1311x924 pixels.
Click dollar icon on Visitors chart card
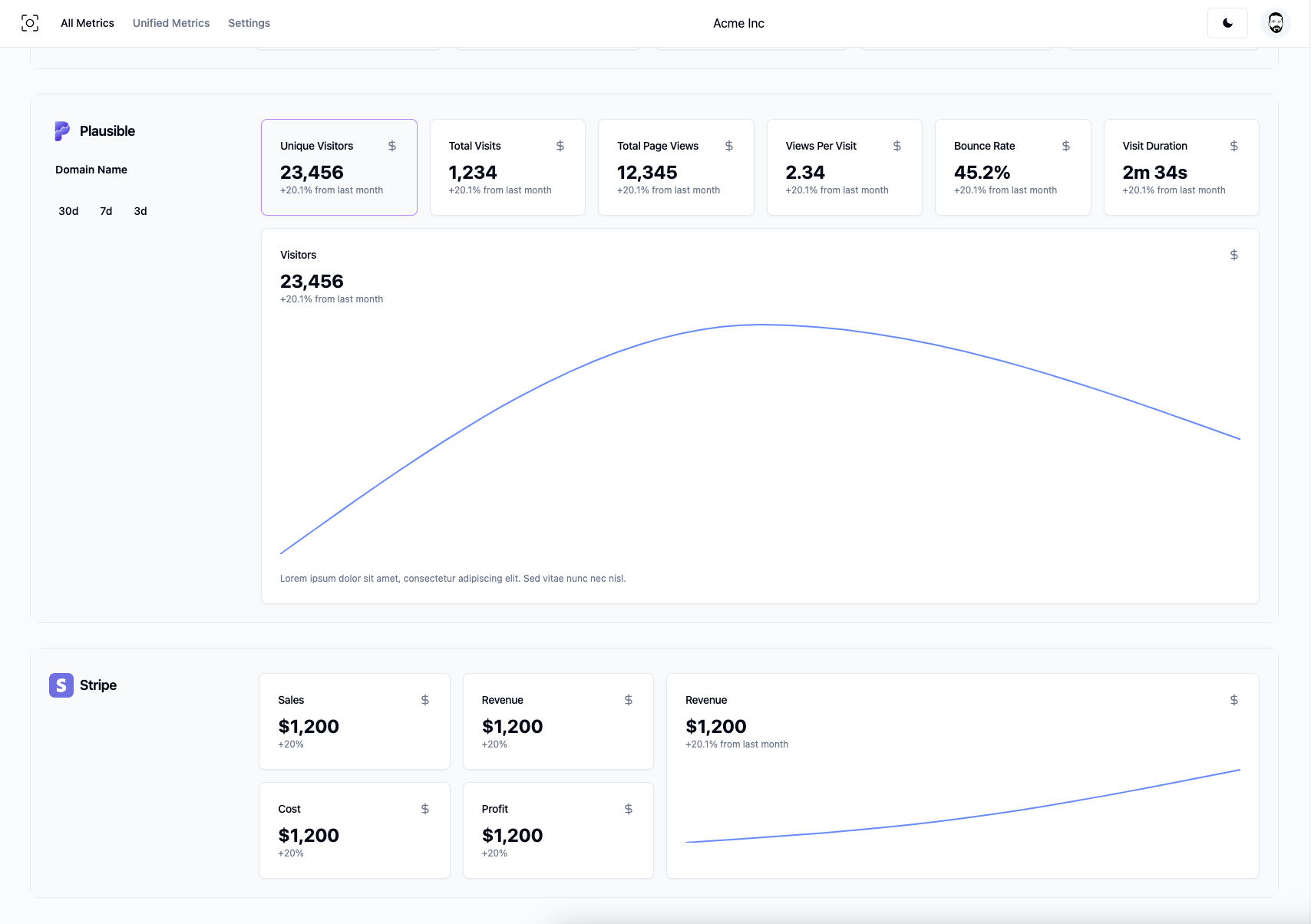coord(1234,255)
